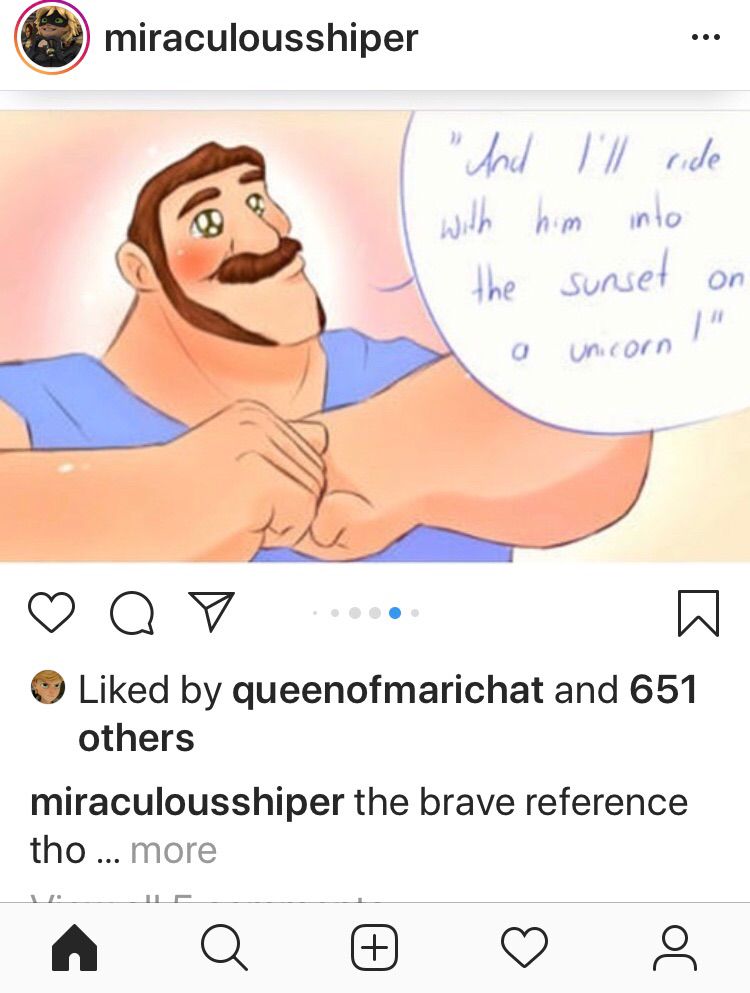
Task: Open your profile tab
Action: (x=675, y=947)
